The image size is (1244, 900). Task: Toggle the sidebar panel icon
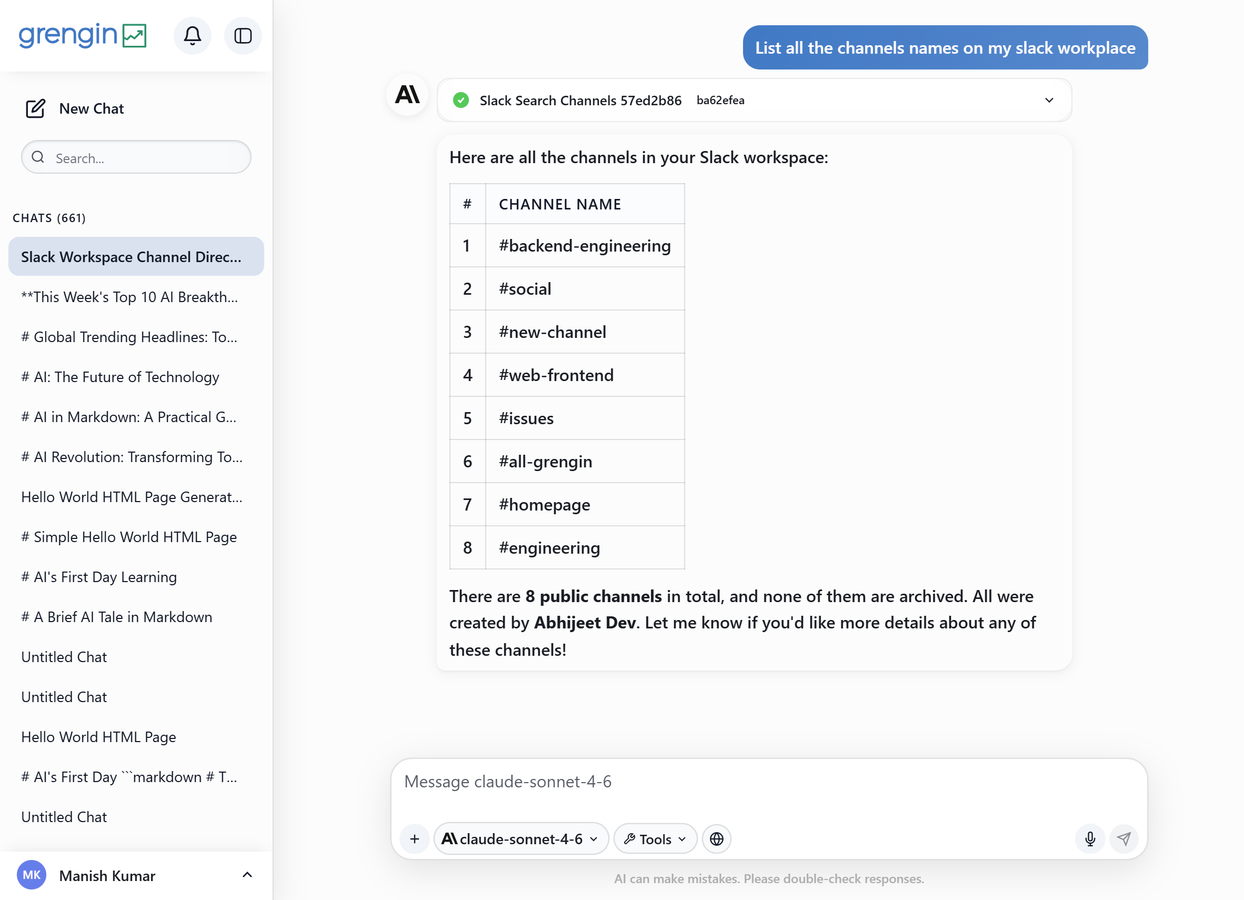click(243, 36)
